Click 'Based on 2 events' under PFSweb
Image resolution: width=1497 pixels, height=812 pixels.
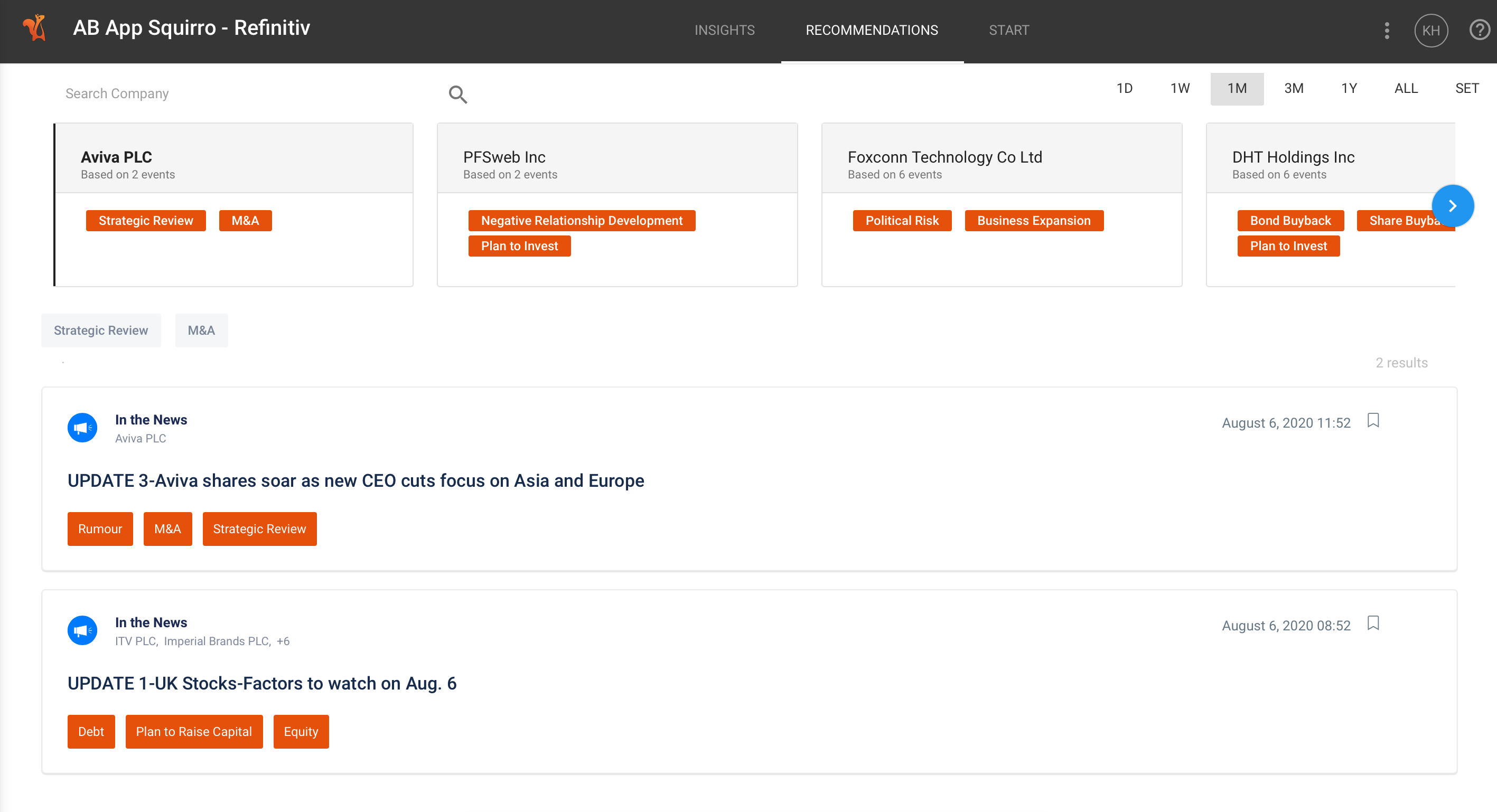pyautogui.click(x=510, y=175)
